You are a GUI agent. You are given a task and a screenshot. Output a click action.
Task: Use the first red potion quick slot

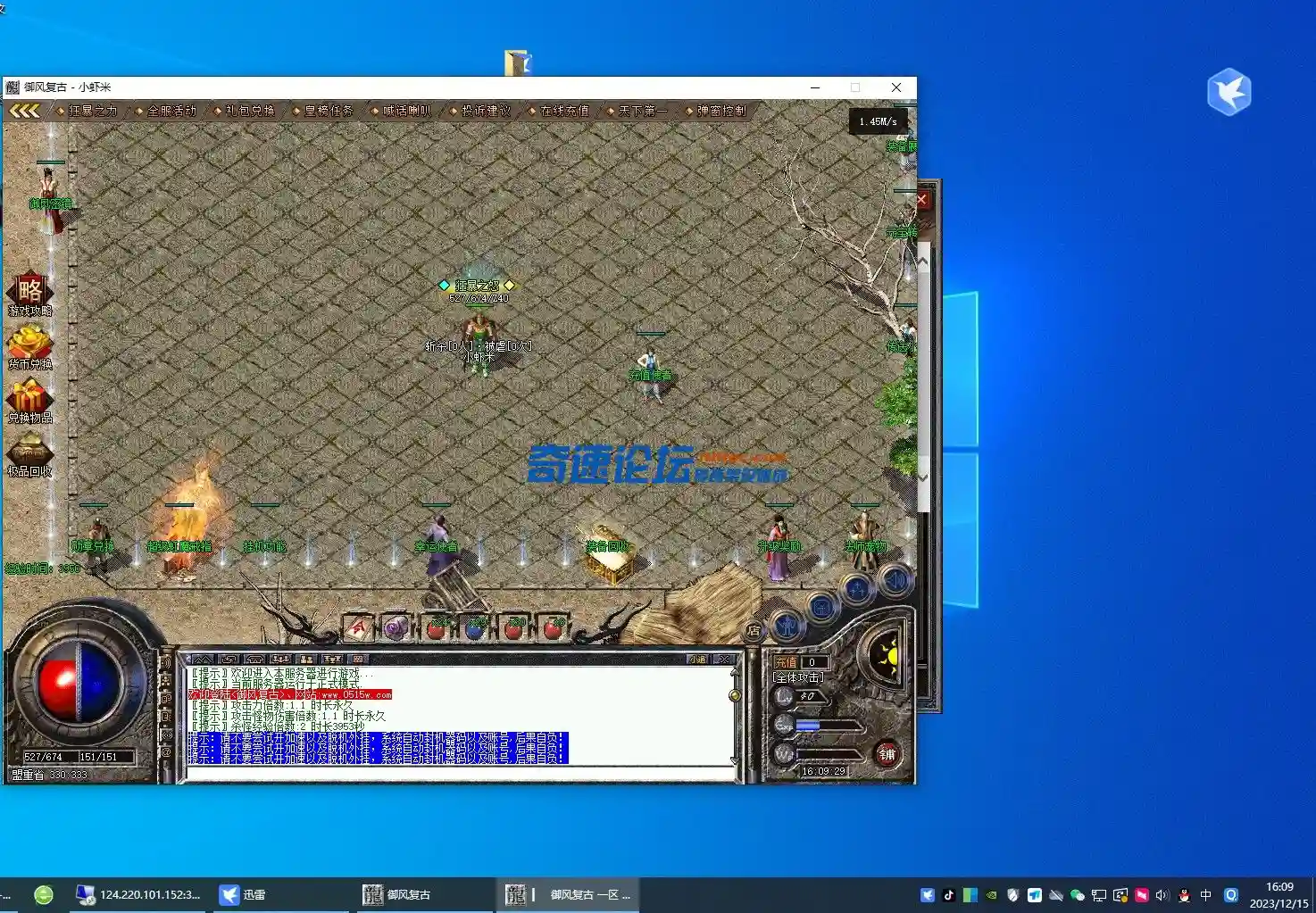click(437, 628)
